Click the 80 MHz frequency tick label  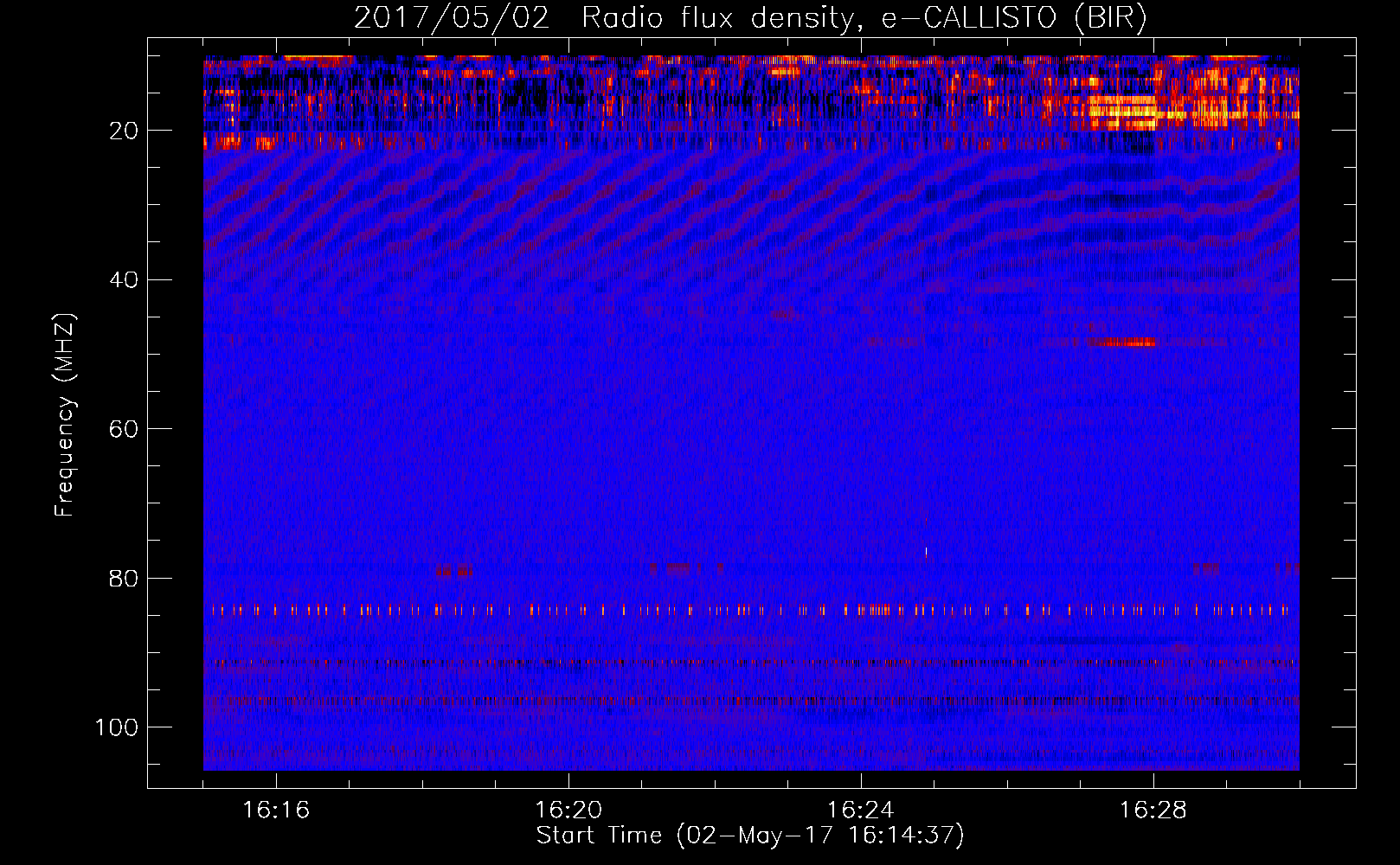click(124, 578)
